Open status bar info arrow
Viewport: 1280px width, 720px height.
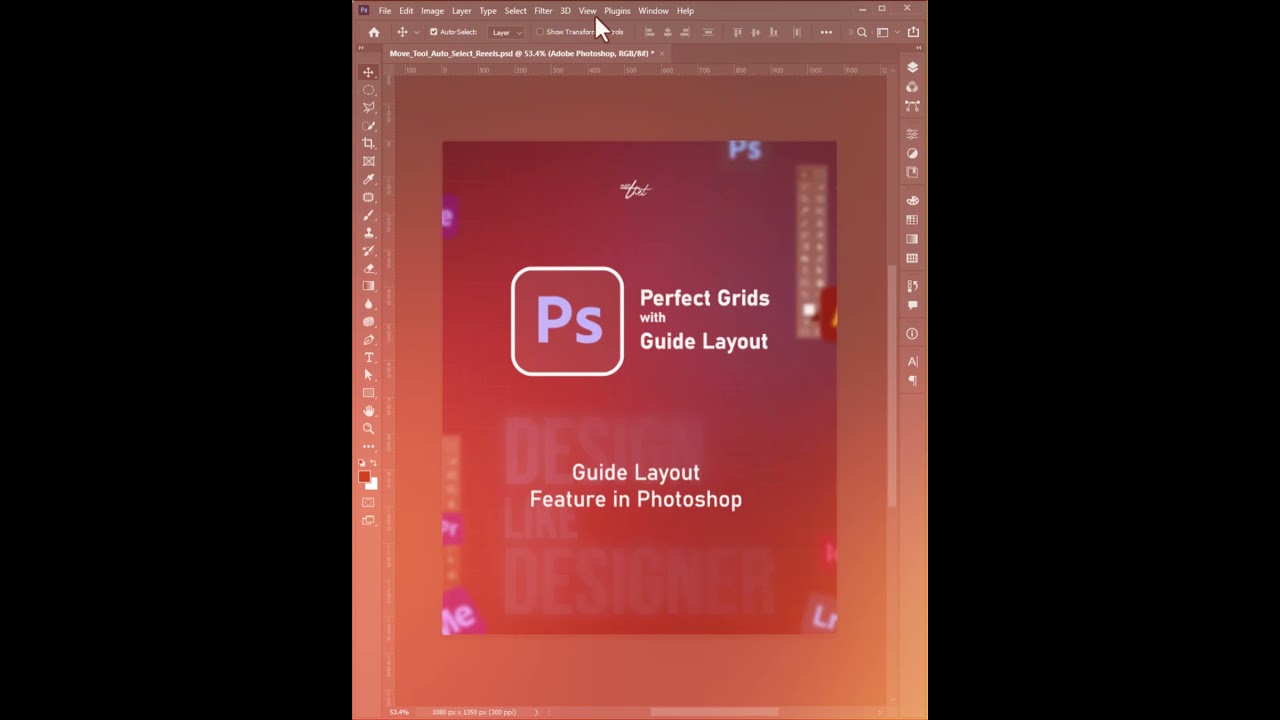536,712
